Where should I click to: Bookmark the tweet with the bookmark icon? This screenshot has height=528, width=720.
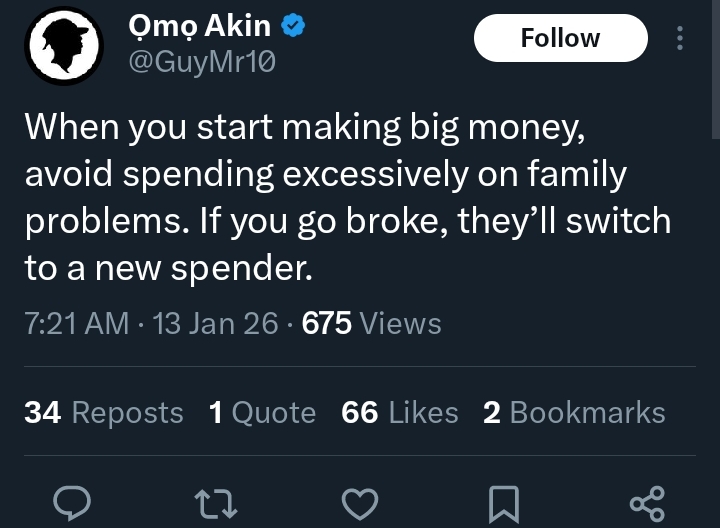[x=502, y=503]
